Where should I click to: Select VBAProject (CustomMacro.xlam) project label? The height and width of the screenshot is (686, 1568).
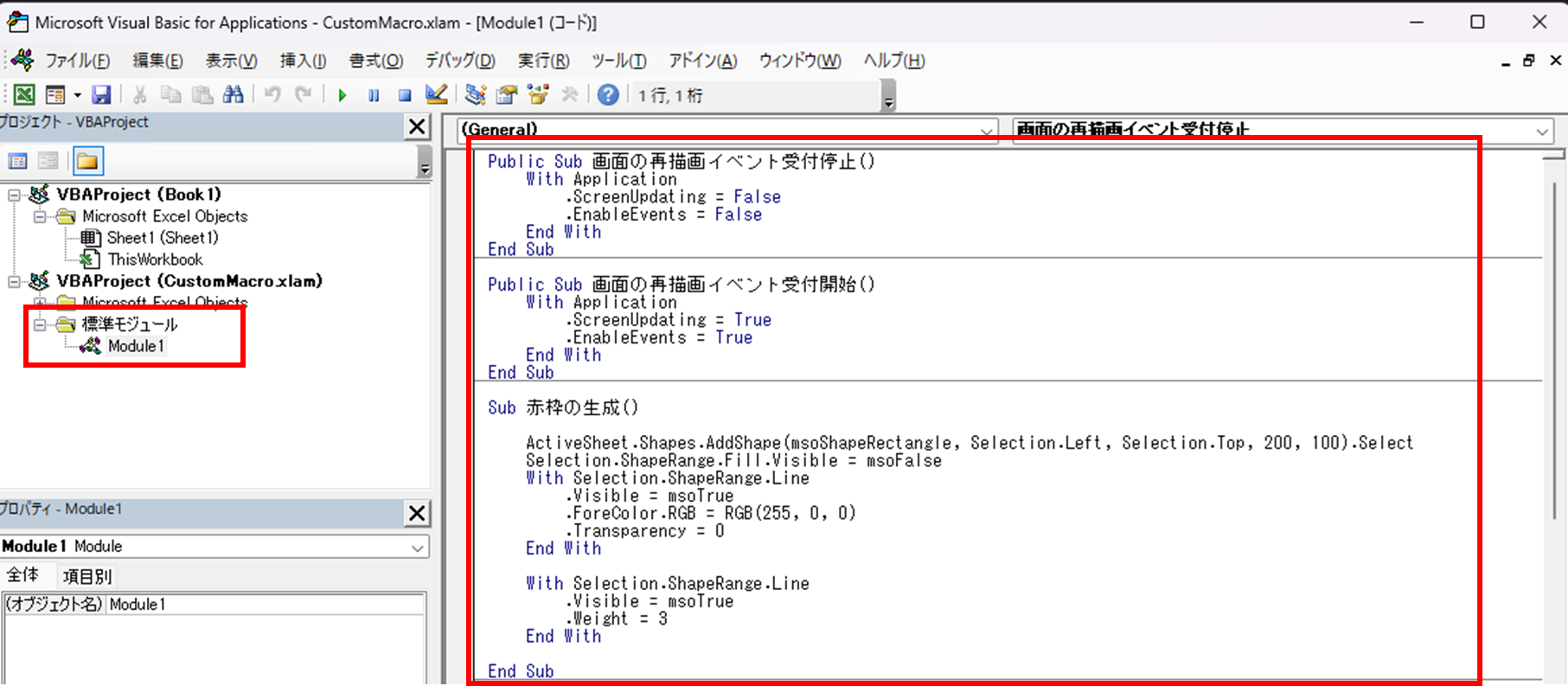click(x=189, y=281)
